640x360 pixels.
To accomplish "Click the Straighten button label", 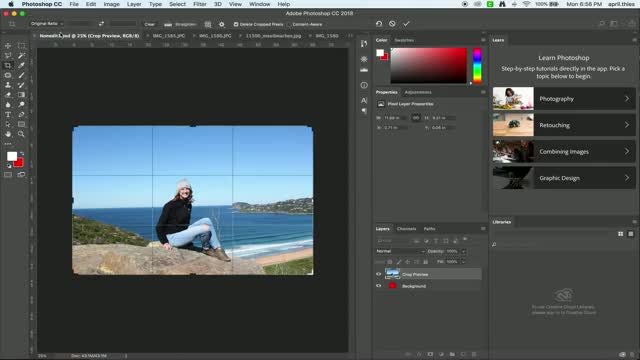I will tap(186, 24).
